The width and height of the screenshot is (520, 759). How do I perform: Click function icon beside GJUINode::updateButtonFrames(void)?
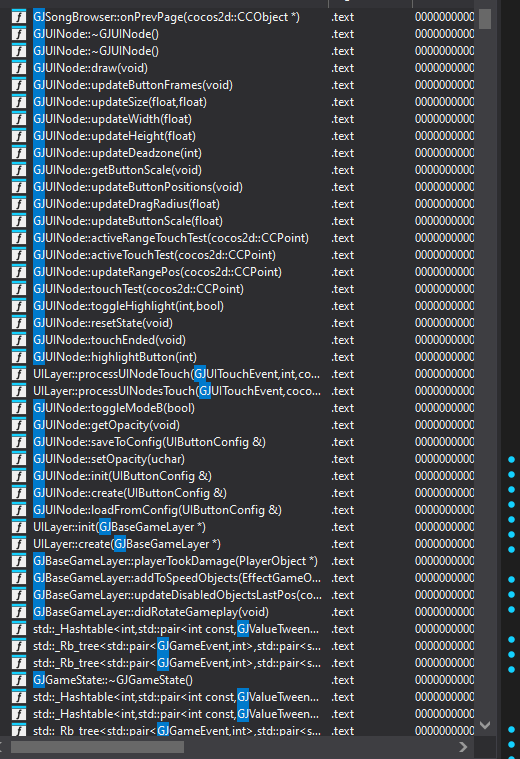point(18,85)
